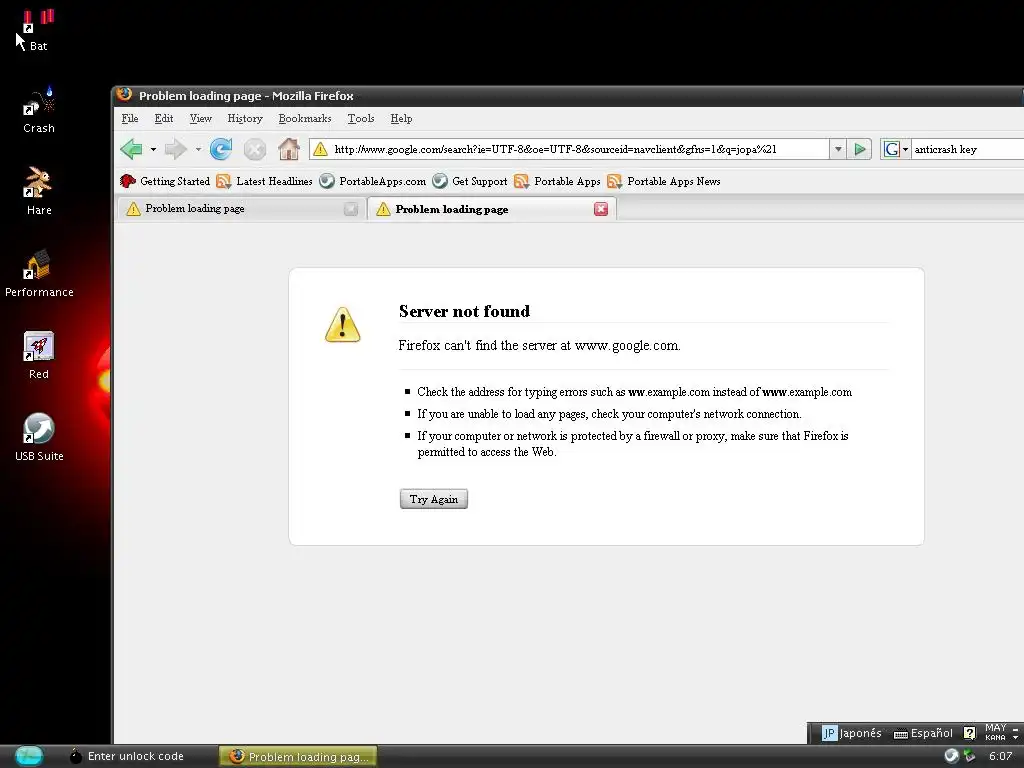This screenshot has height=768, width=1024.
Task: Click the greyed-out Stop button
Action: 255,150
